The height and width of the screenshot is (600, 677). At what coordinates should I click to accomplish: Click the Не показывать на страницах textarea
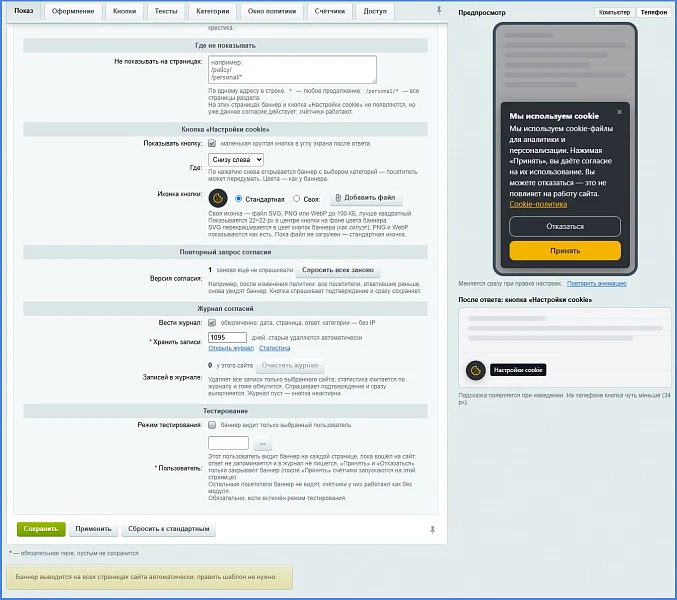292,69
